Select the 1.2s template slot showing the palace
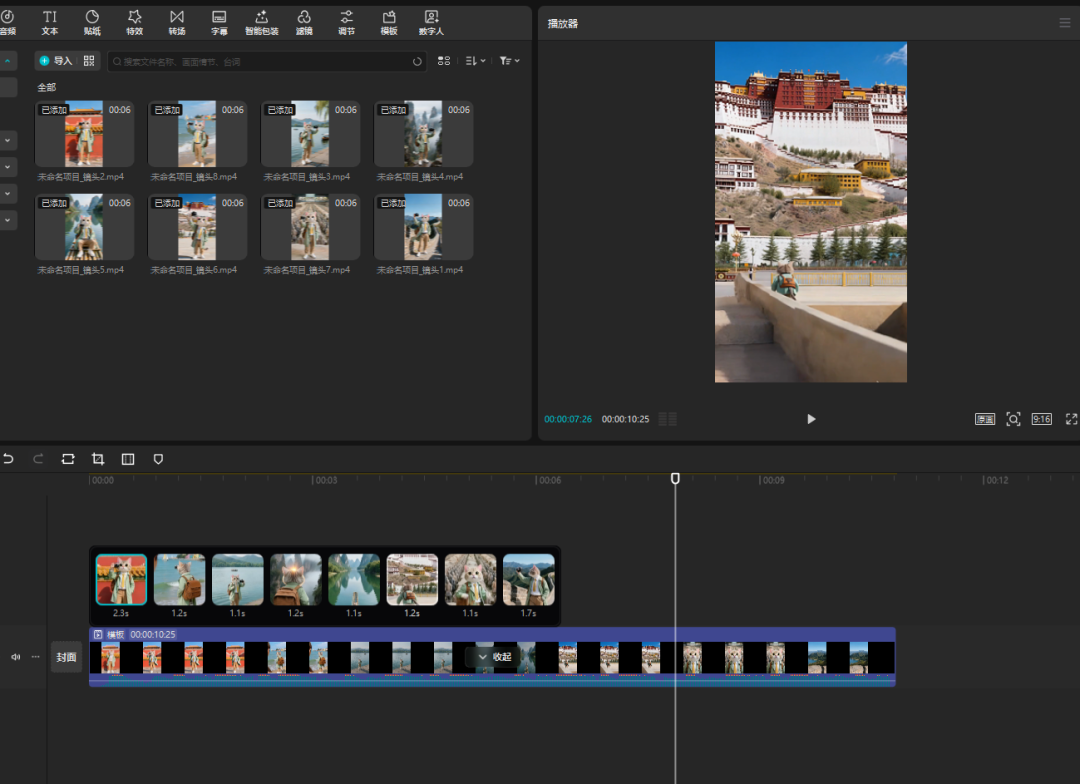1080x784 pixels. click(x=412, y=579)
